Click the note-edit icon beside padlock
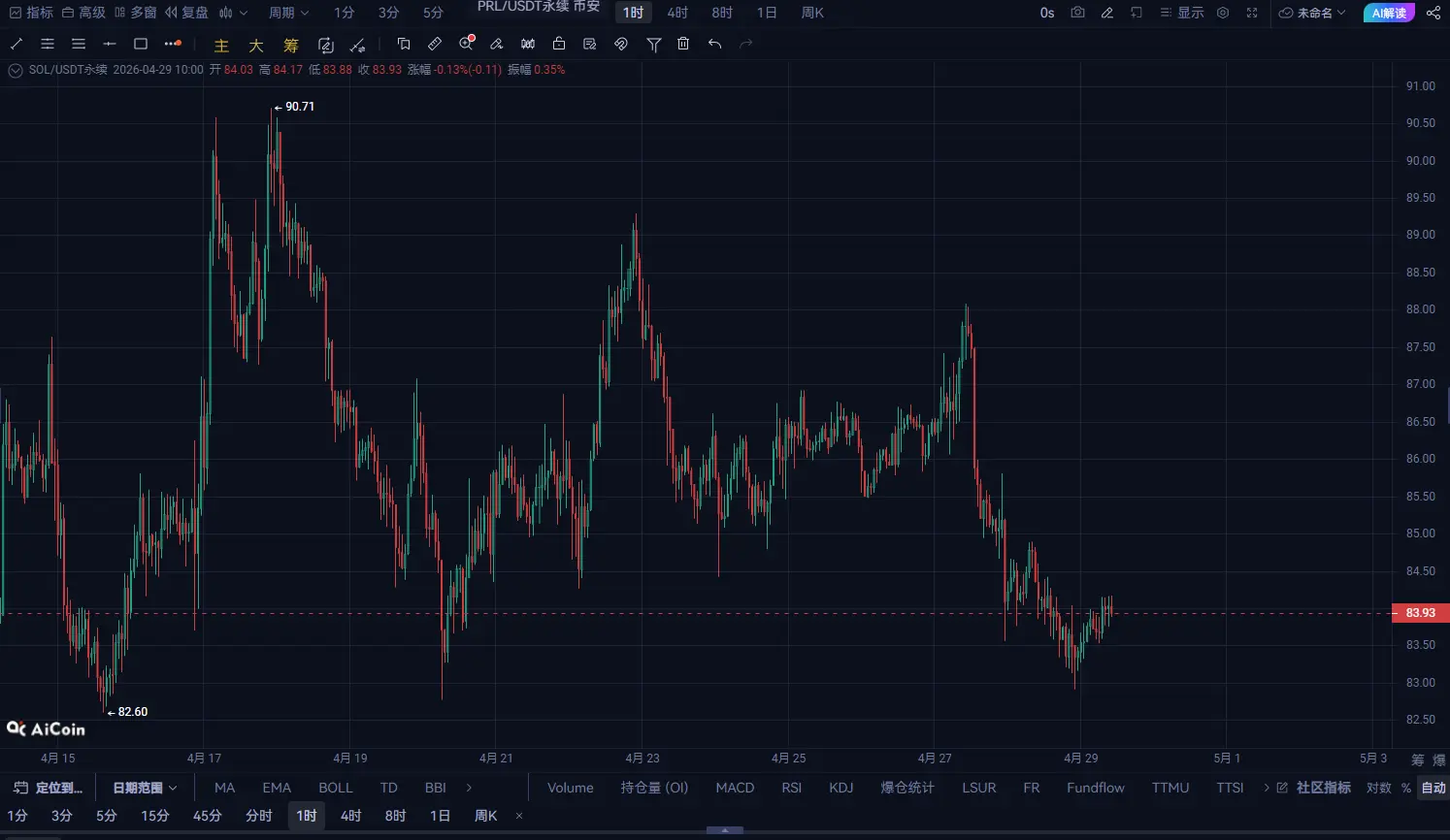The width and height of the screenshot is (1450, 840). click(590, 44)
